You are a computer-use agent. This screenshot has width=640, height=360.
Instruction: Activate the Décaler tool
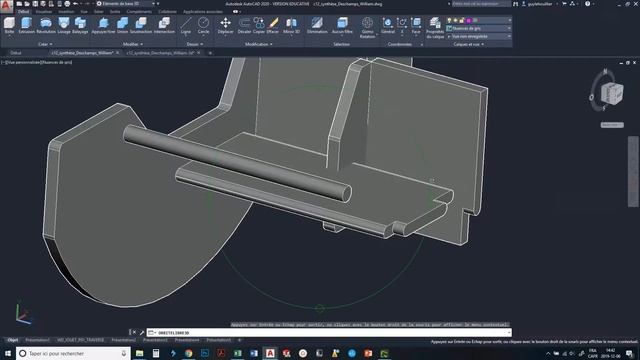[244, 26]
